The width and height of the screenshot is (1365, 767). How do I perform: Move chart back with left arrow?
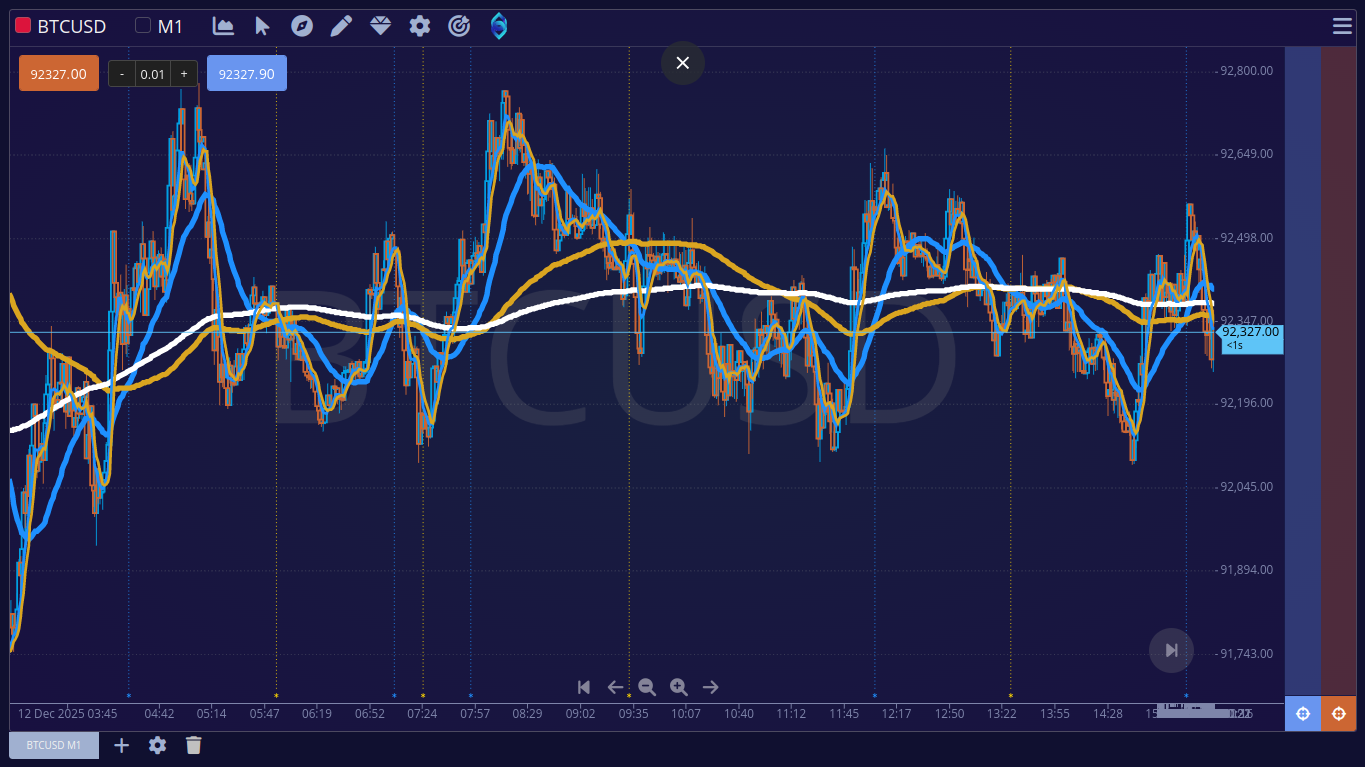tap(615, 687)
